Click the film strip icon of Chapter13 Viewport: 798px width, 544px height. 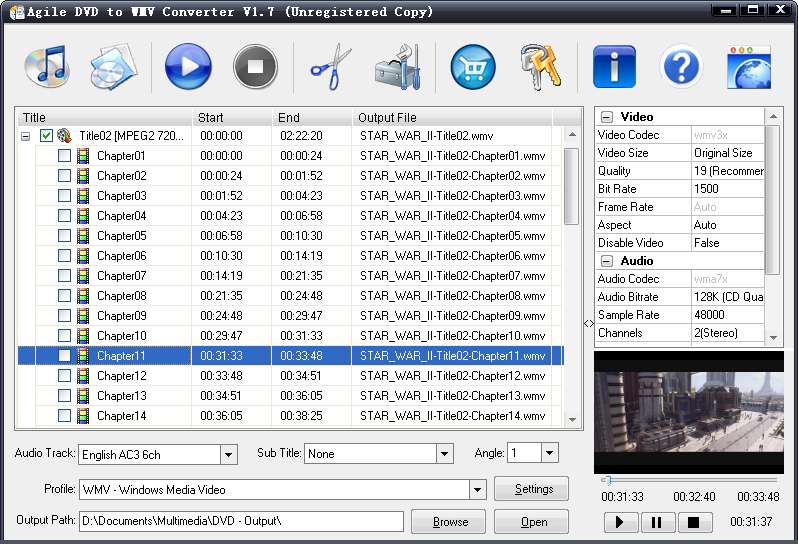coord(83,395)
